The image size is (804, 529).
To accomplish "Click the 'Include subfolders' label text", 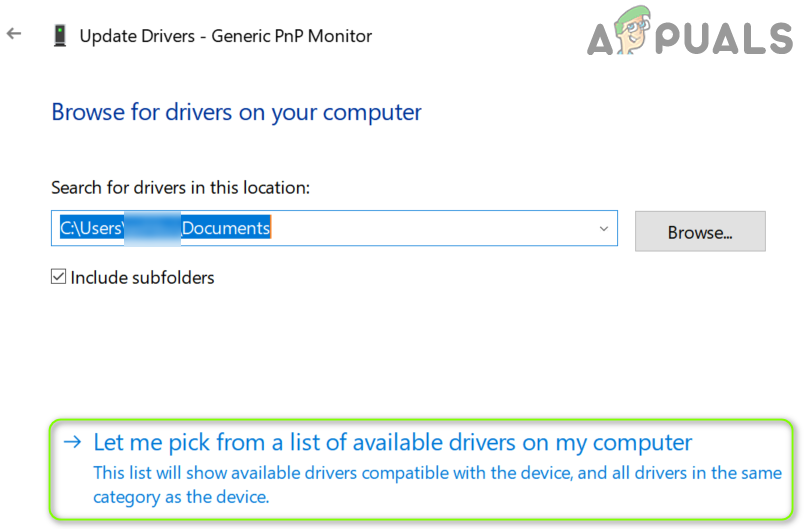I will pyautogui.click(x=142, y=277).
